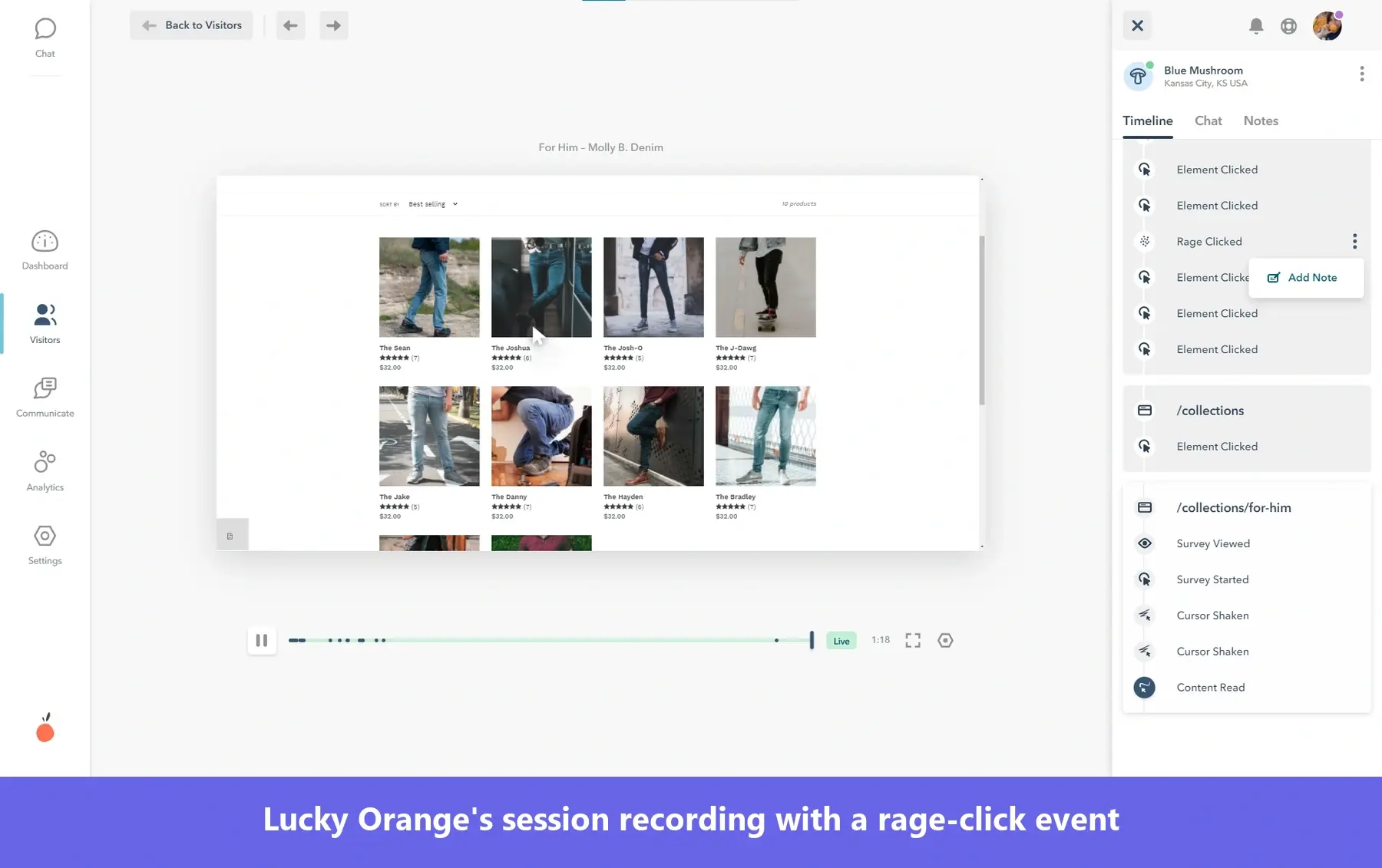Open recording player settings icon

945,640
